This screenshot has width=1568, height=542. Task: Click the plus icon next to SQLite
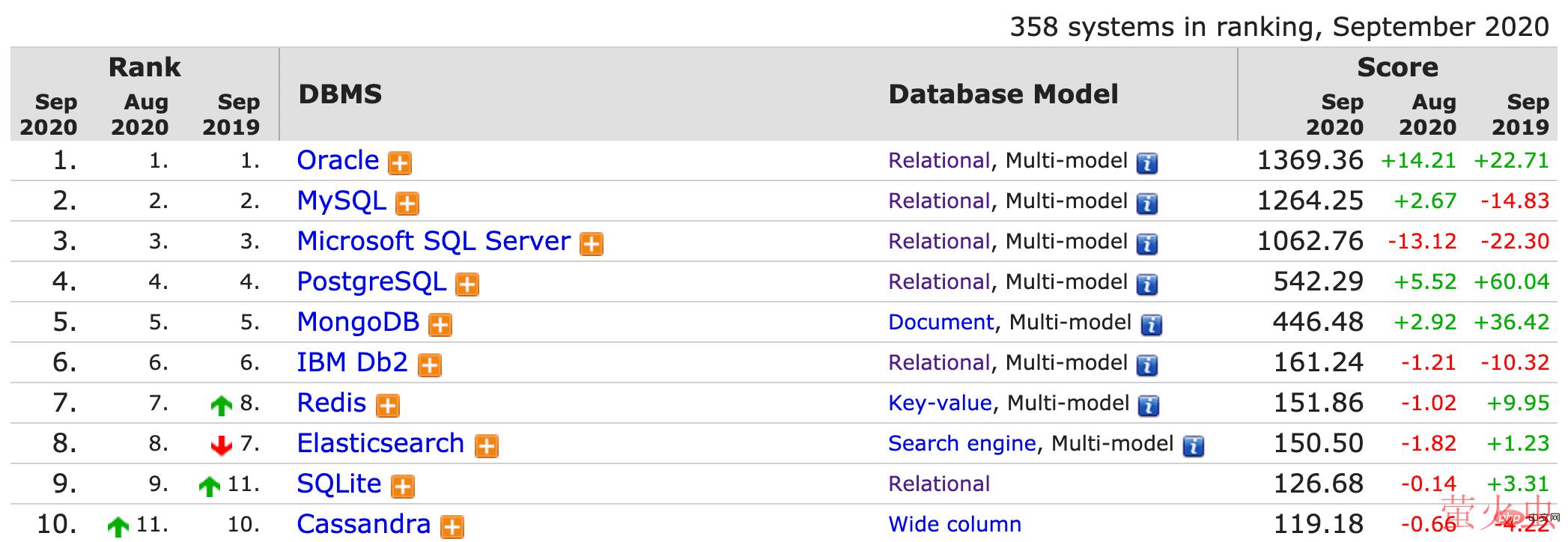pos(403,487)
